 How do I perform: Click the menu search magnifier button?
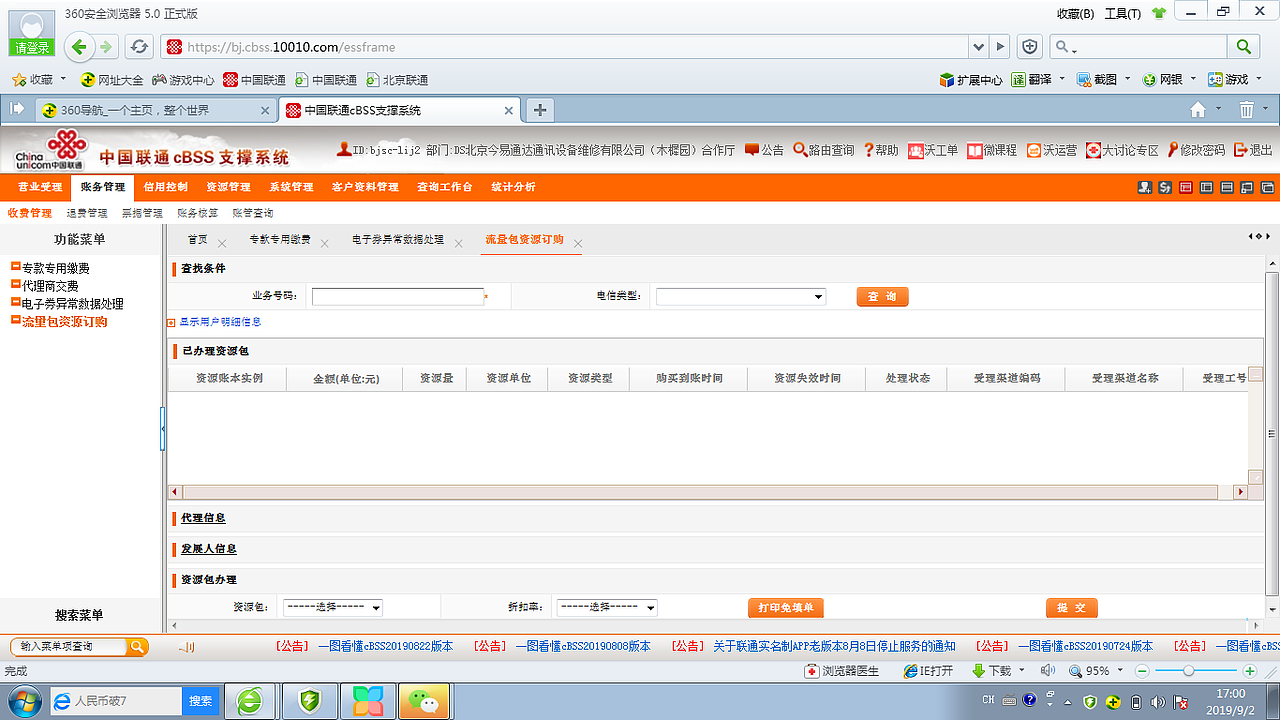coord(138,647)
